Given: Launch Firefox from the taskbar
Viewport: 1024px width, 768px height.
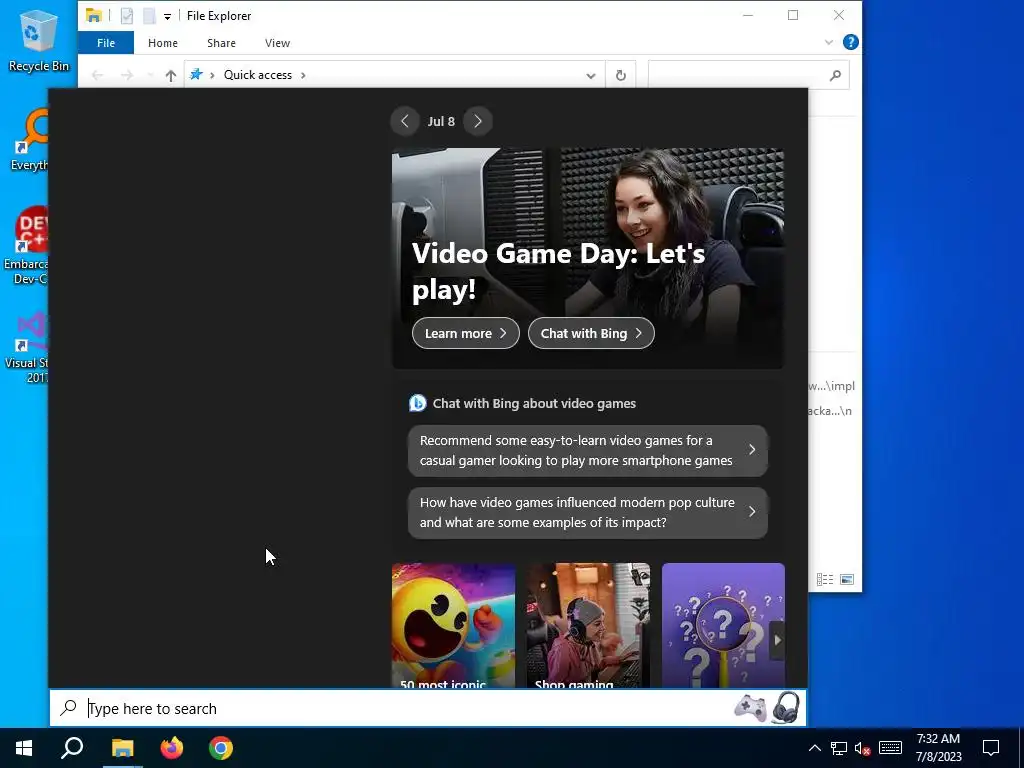Looking at the screenshot, I should click(x=172, y=748).
